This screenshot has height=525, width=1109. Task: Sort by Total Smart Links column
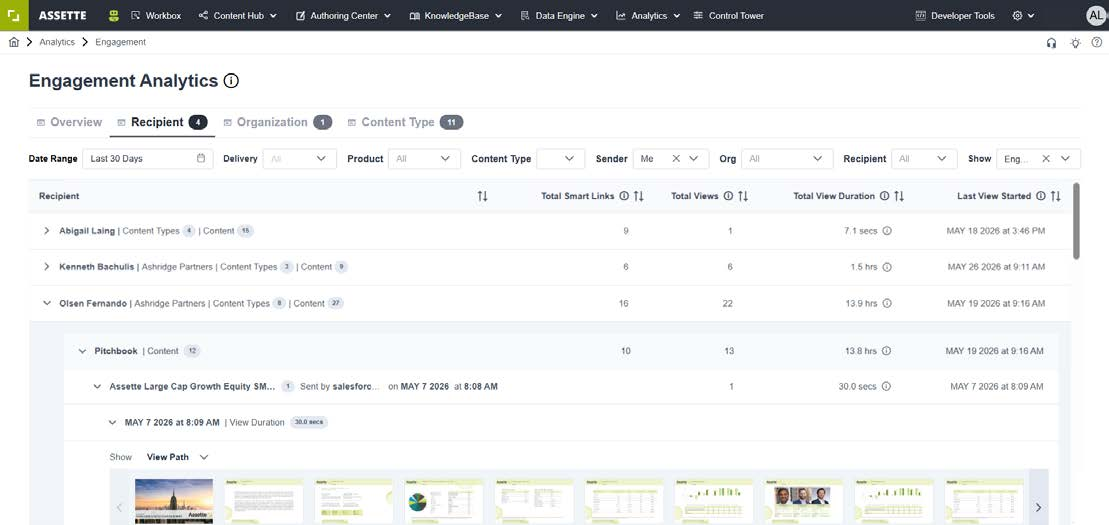(x=639, y=196)
